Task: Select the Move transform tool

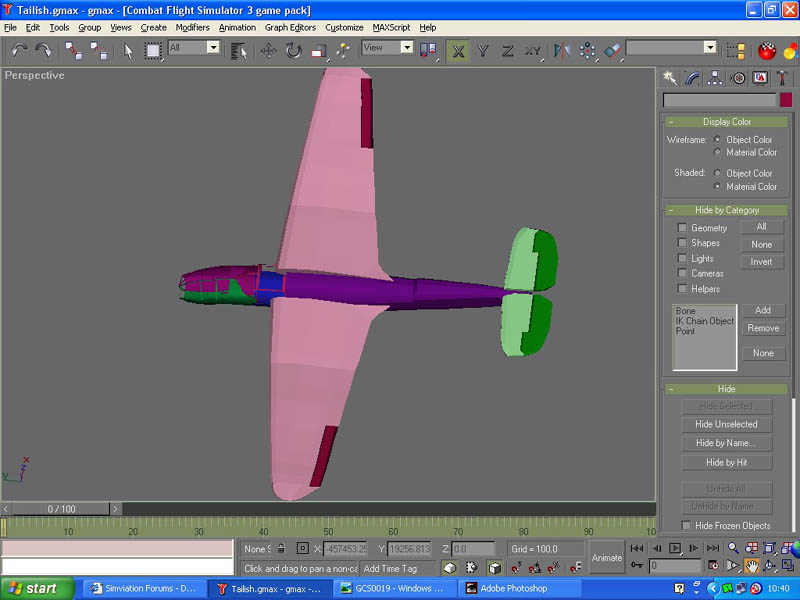Action: coord(269,50)
